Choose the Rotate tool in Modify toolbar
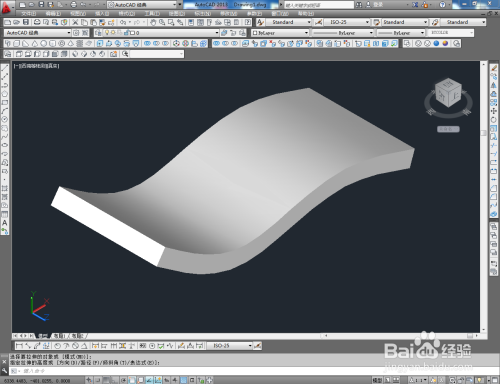This screenshot has width=500, height=384. [494, 120]
